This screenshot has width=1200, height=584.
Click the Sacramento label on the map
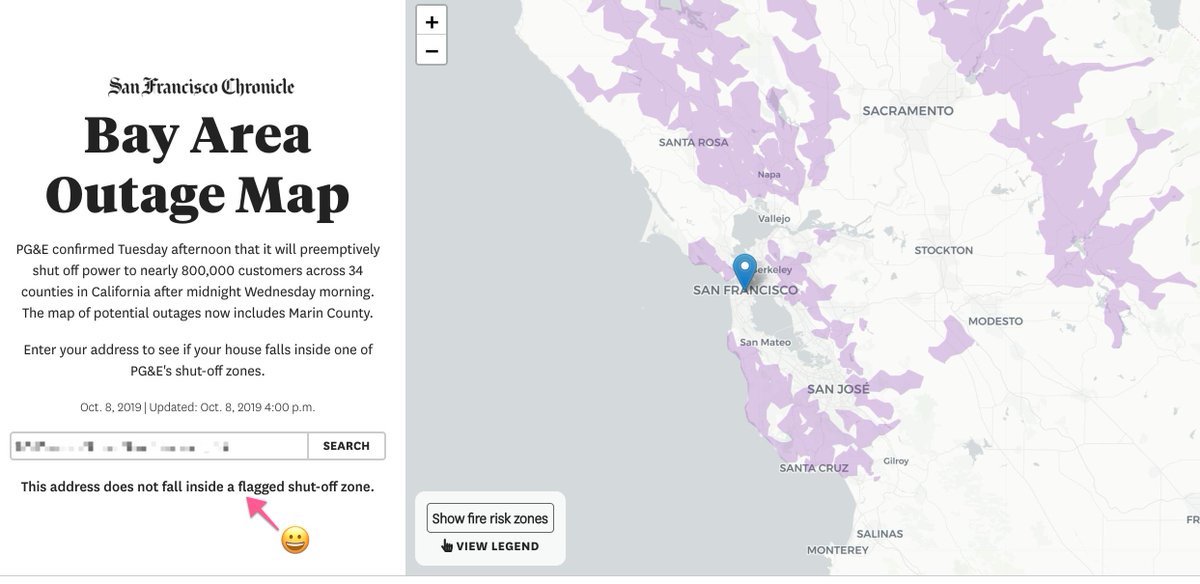[908, 111]
